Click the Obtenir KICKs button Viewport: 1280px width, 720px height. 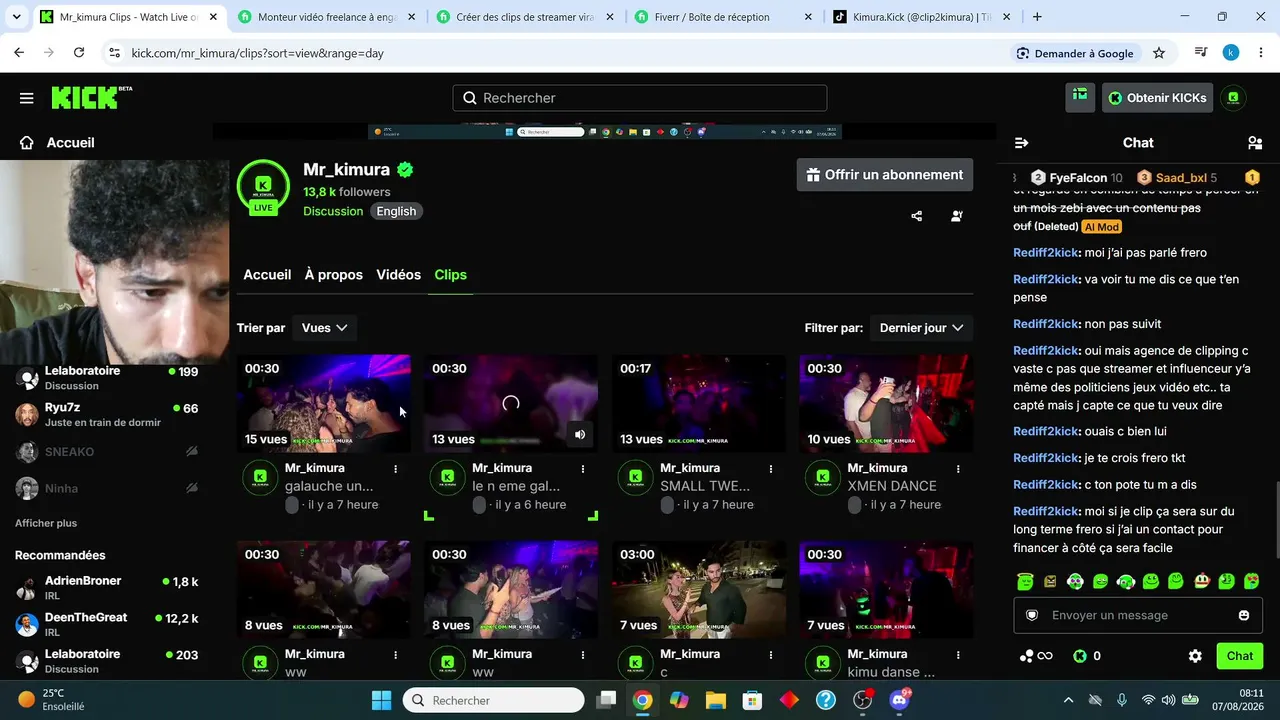[x=1158, y=97]
